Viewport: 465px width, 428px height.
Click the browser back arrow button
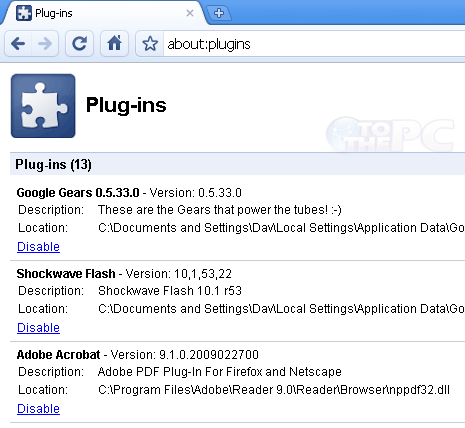pos(18,44)
